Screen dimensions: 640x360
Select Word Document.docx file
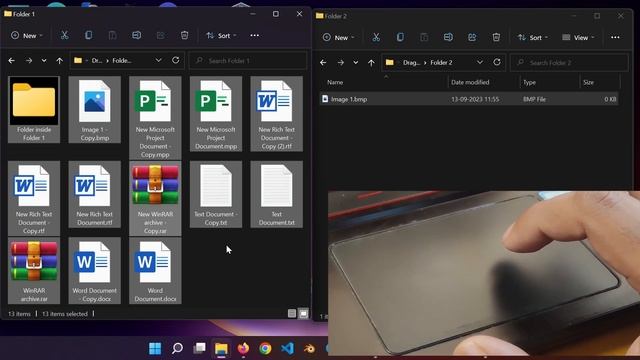coord(155,271)
